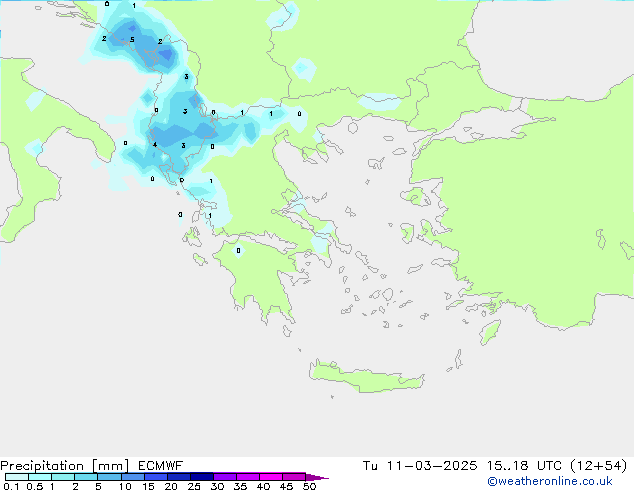
Task: Pick the 20–25 mm dark blue swatch
Action: [178, 477]
